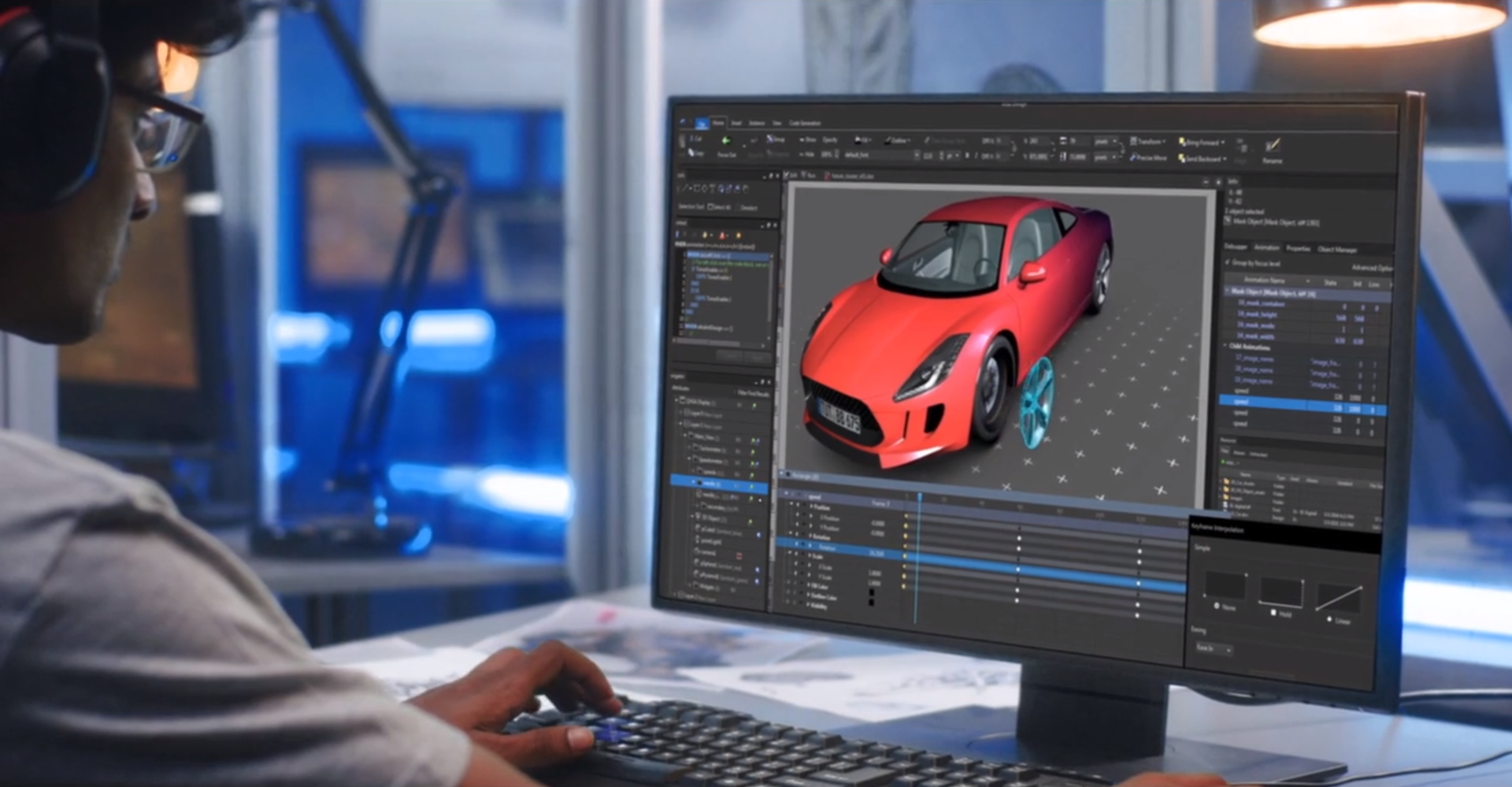Open the Fill color dropdown
1512x787 pixels.
pos(862,139)
